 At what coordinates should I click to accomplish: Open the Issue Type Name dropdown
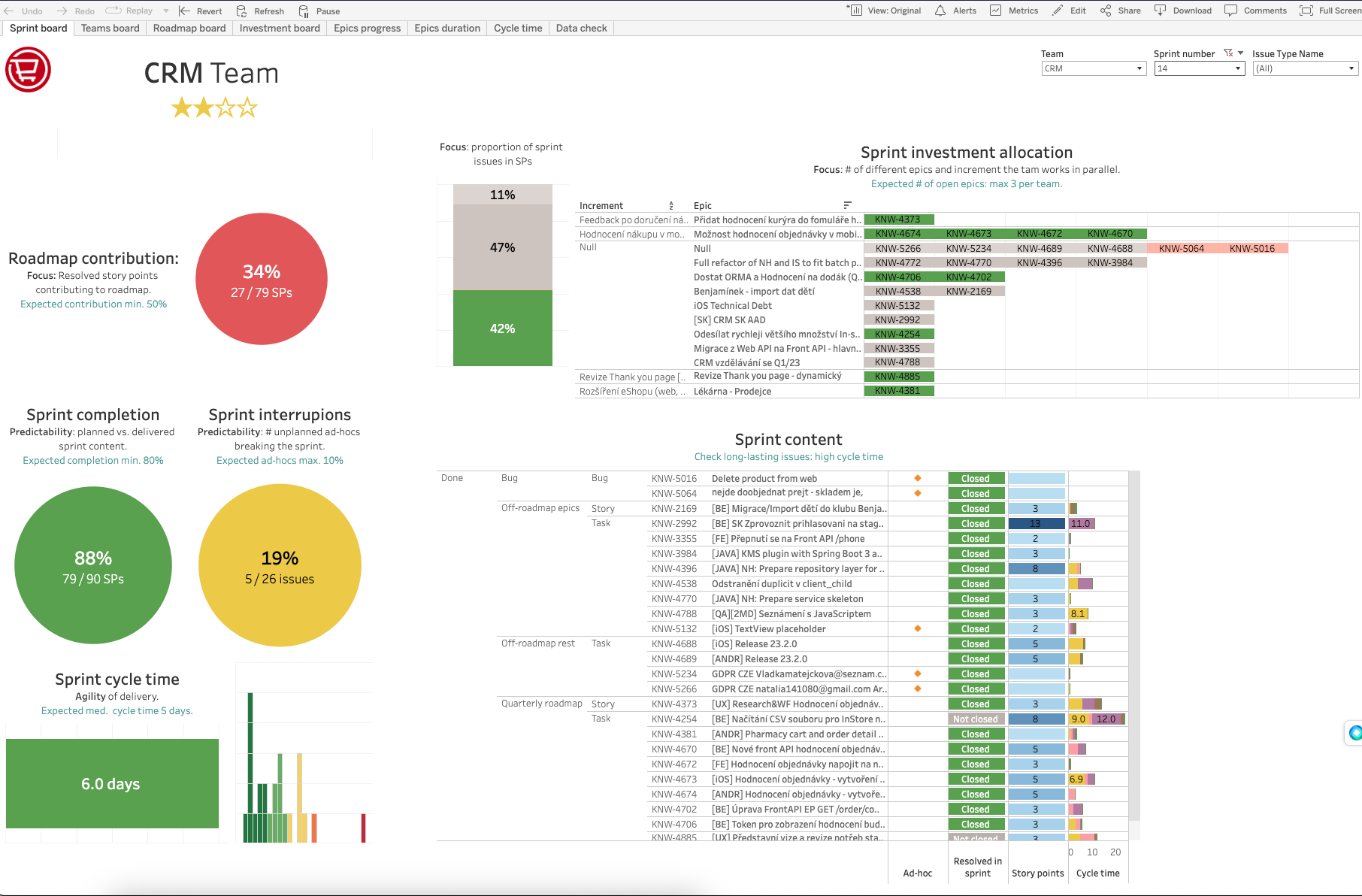tap(1306, 68)
